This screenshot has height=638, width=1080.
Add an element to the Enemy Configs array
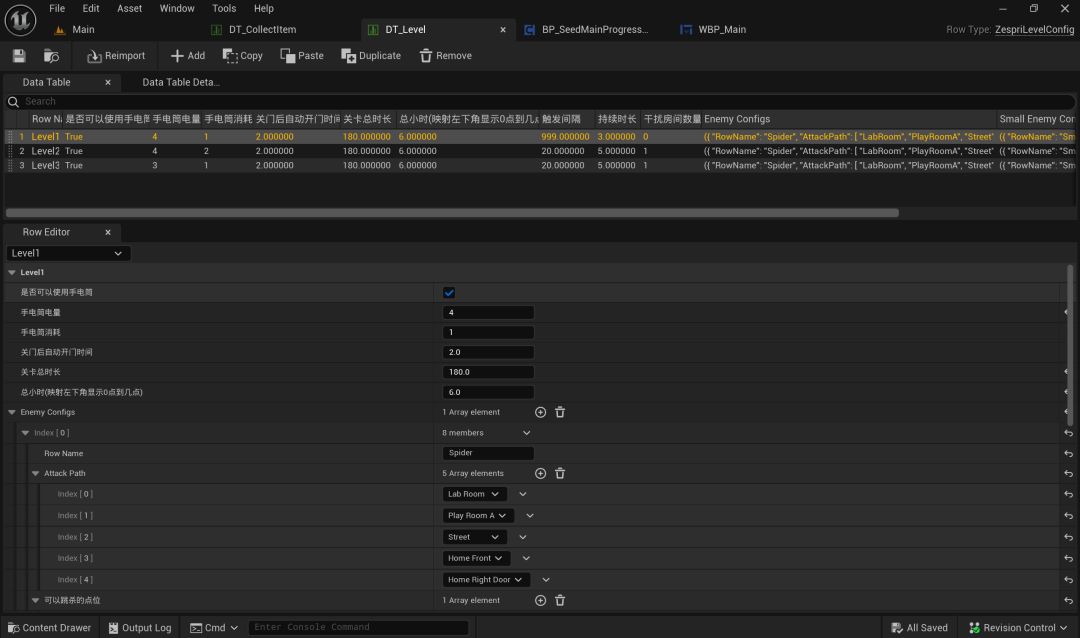click(541, 412)
